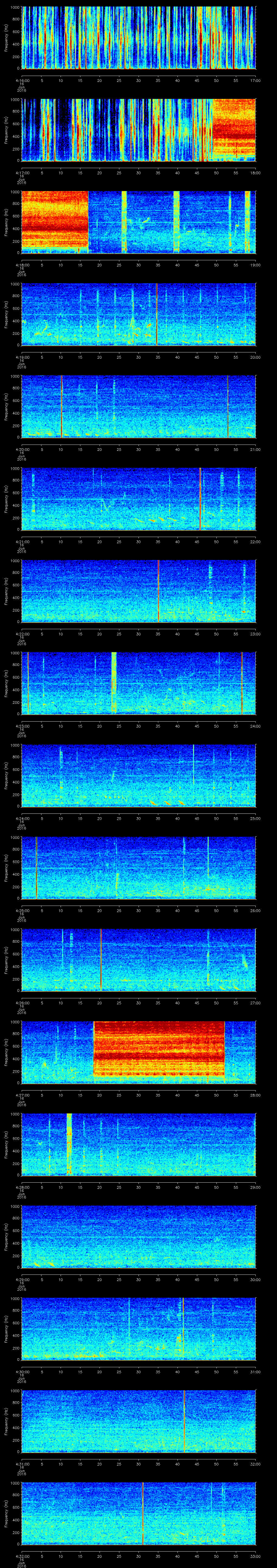Click the 4:21:00 start time label
Screen dimensions: 277x1568
[22, 542]
